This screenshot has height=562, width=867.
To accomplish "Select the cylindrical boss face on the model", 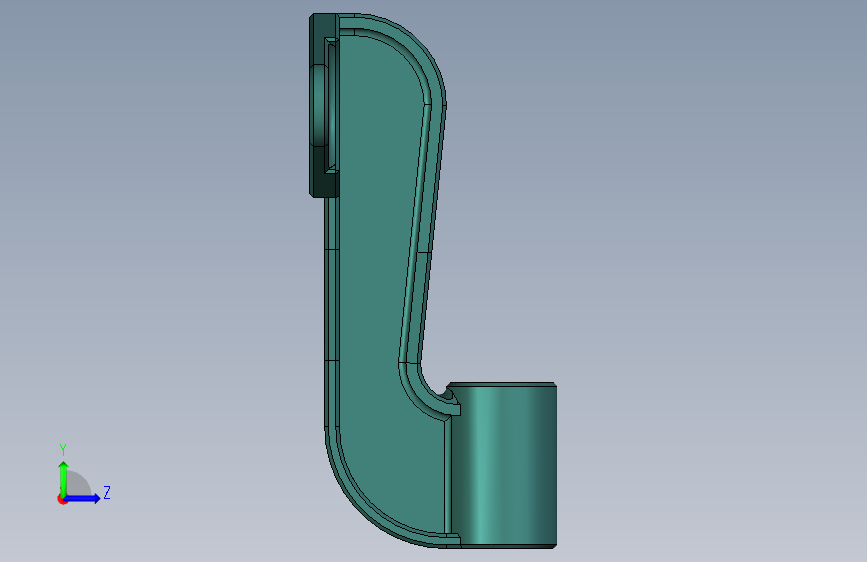I will [503, 466].
